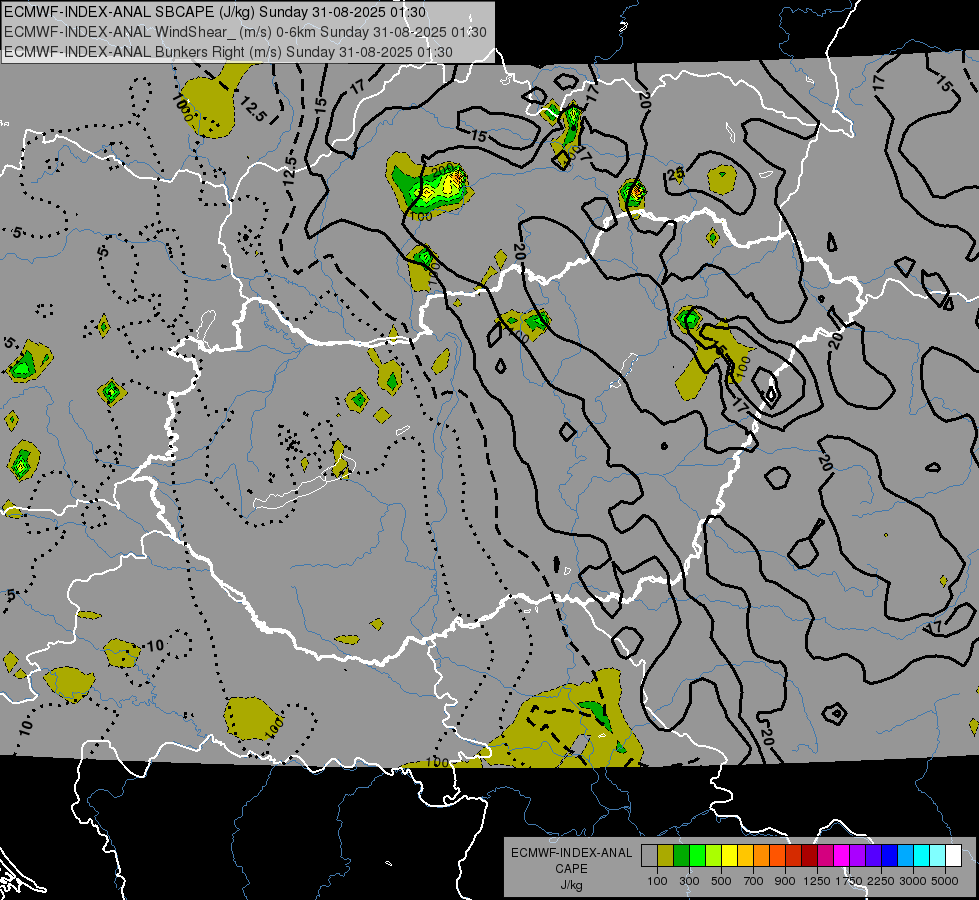This screenshot has height=900, width=979.
Task: Select the magenta legend swatch
Action: (x=842, y=855)
